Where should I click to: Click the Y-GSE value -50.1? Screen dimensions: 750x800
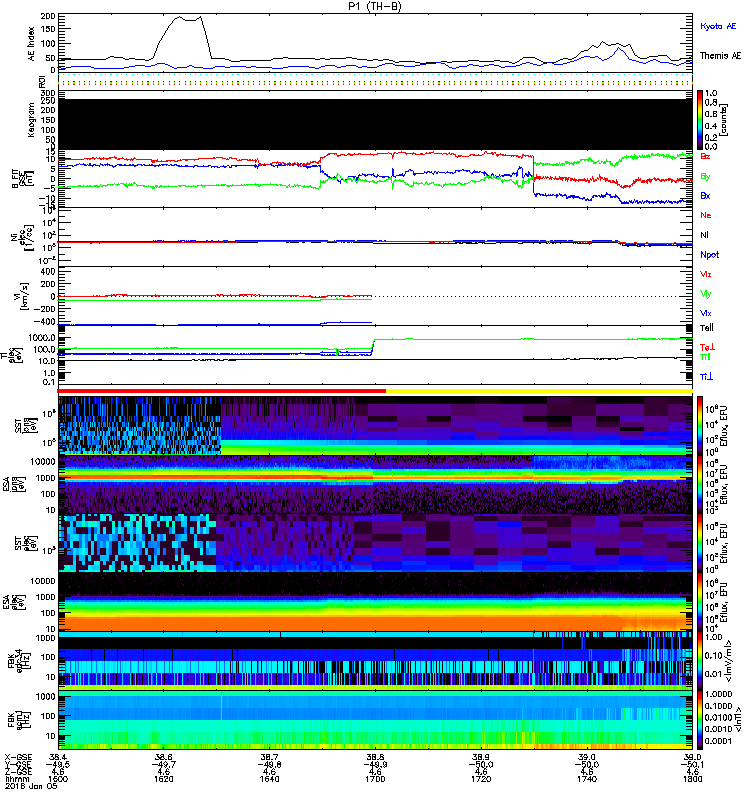pyautogui.click(x=692, y=764)
